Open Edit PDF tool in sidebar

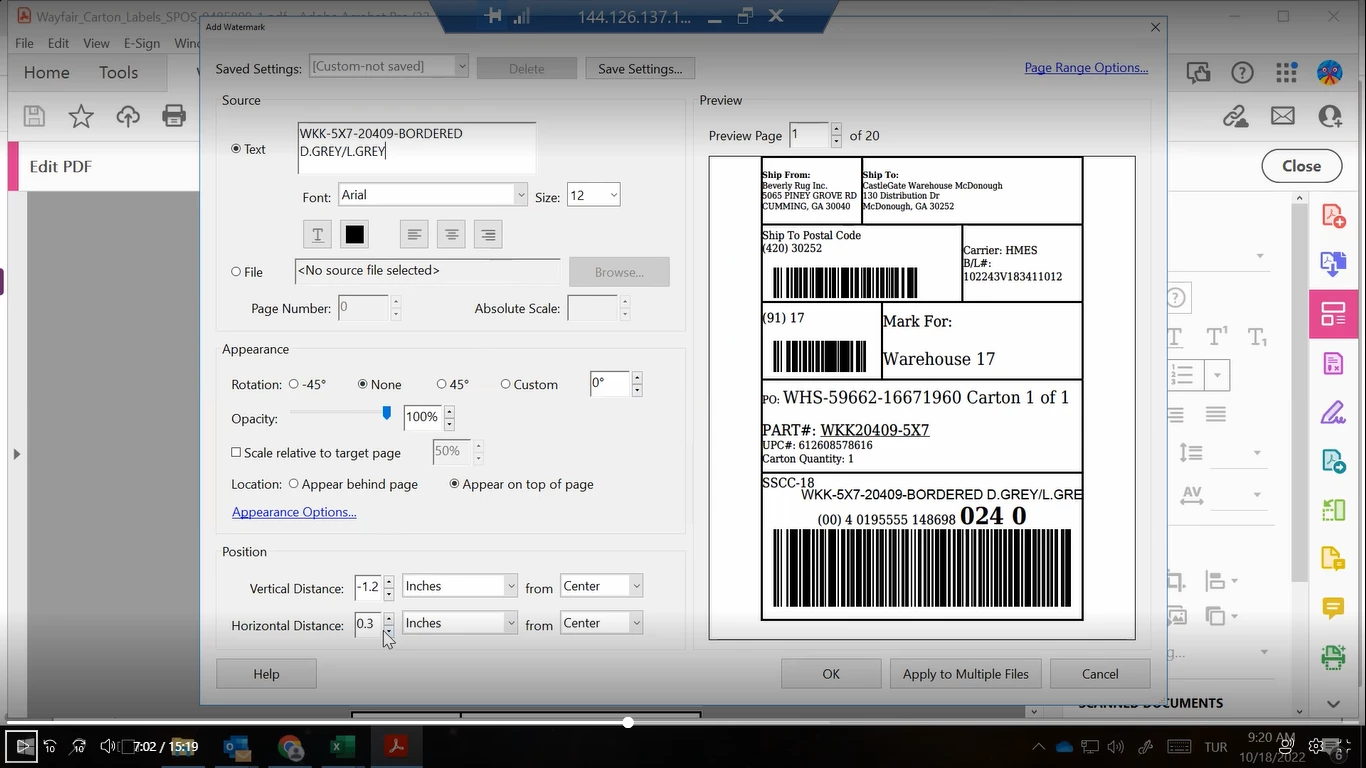1333,314
